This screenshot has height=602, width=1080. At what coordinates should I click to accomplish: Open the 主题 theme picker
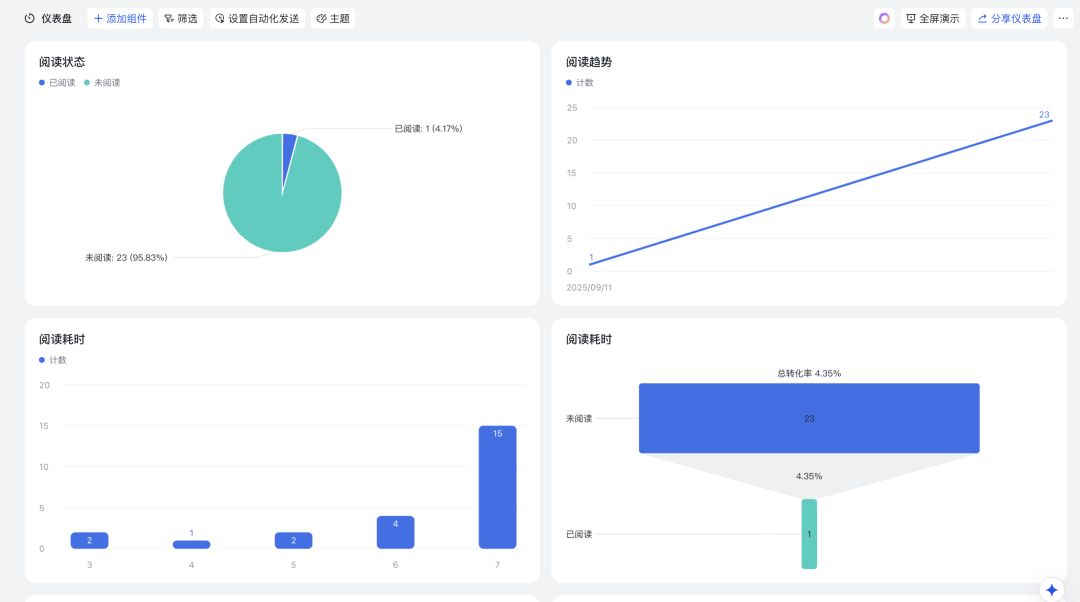point(333,18)
